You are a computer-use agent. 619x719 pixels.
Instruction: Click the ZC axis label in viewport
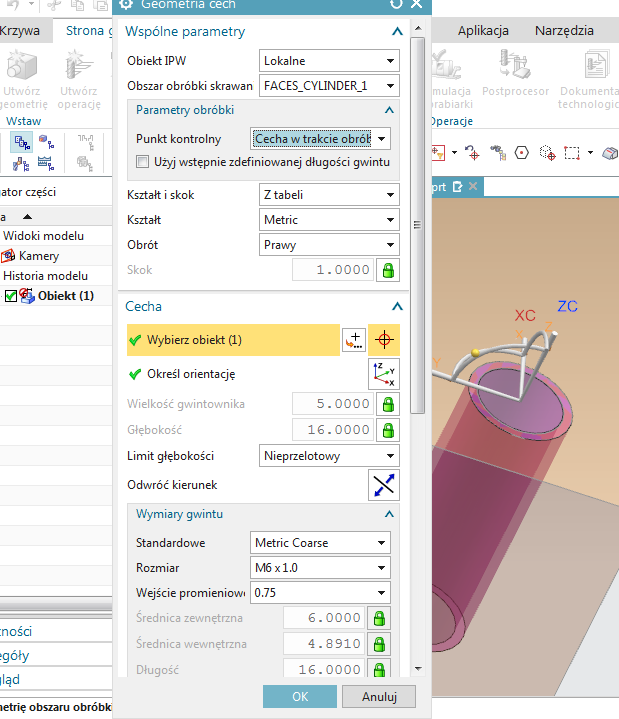click(x=568, y=306)
